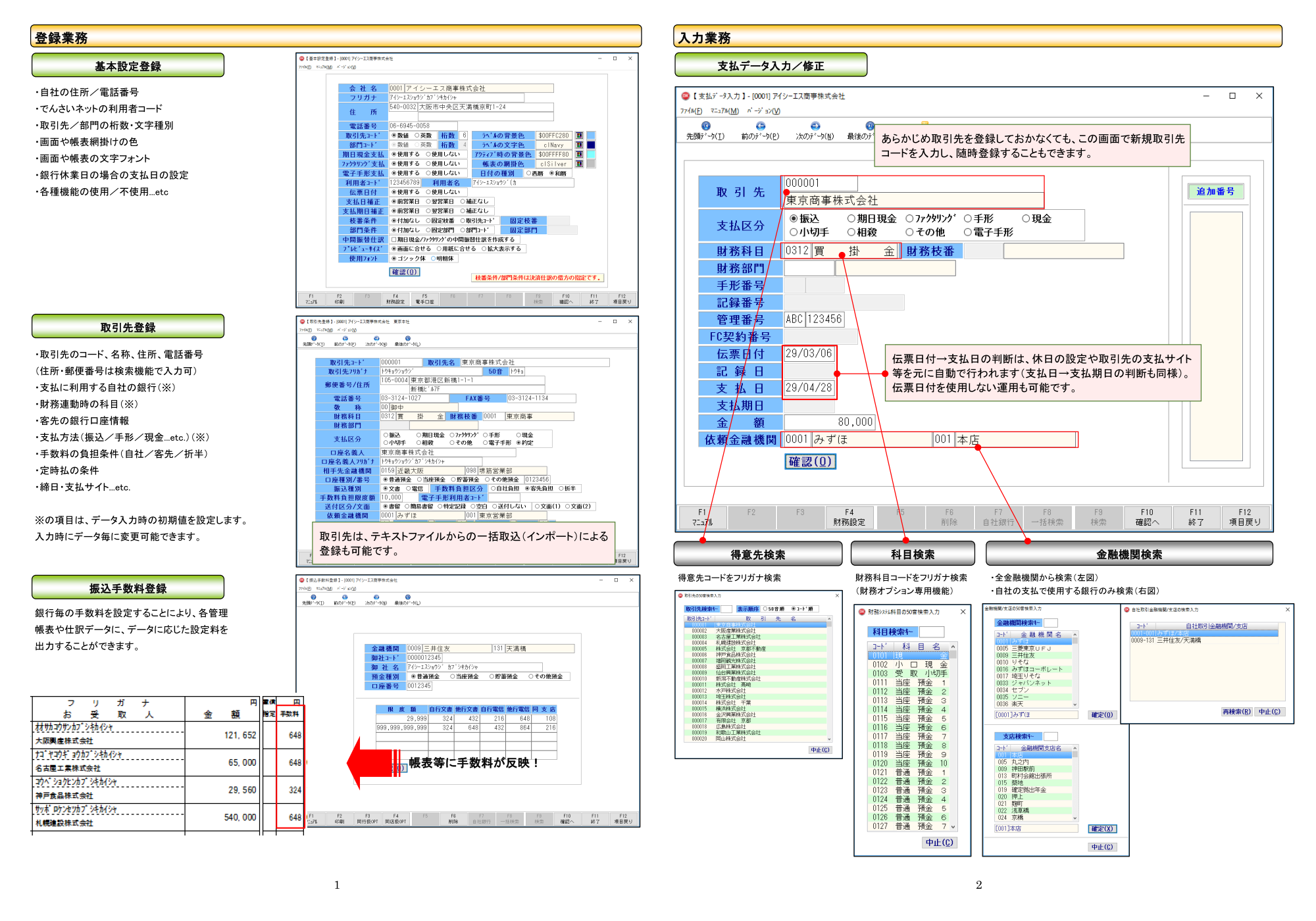Click the navy ラベルの文字色 swatch
Image resolution: width=1316 pixels, height=921 pixels.
[591, 145]
